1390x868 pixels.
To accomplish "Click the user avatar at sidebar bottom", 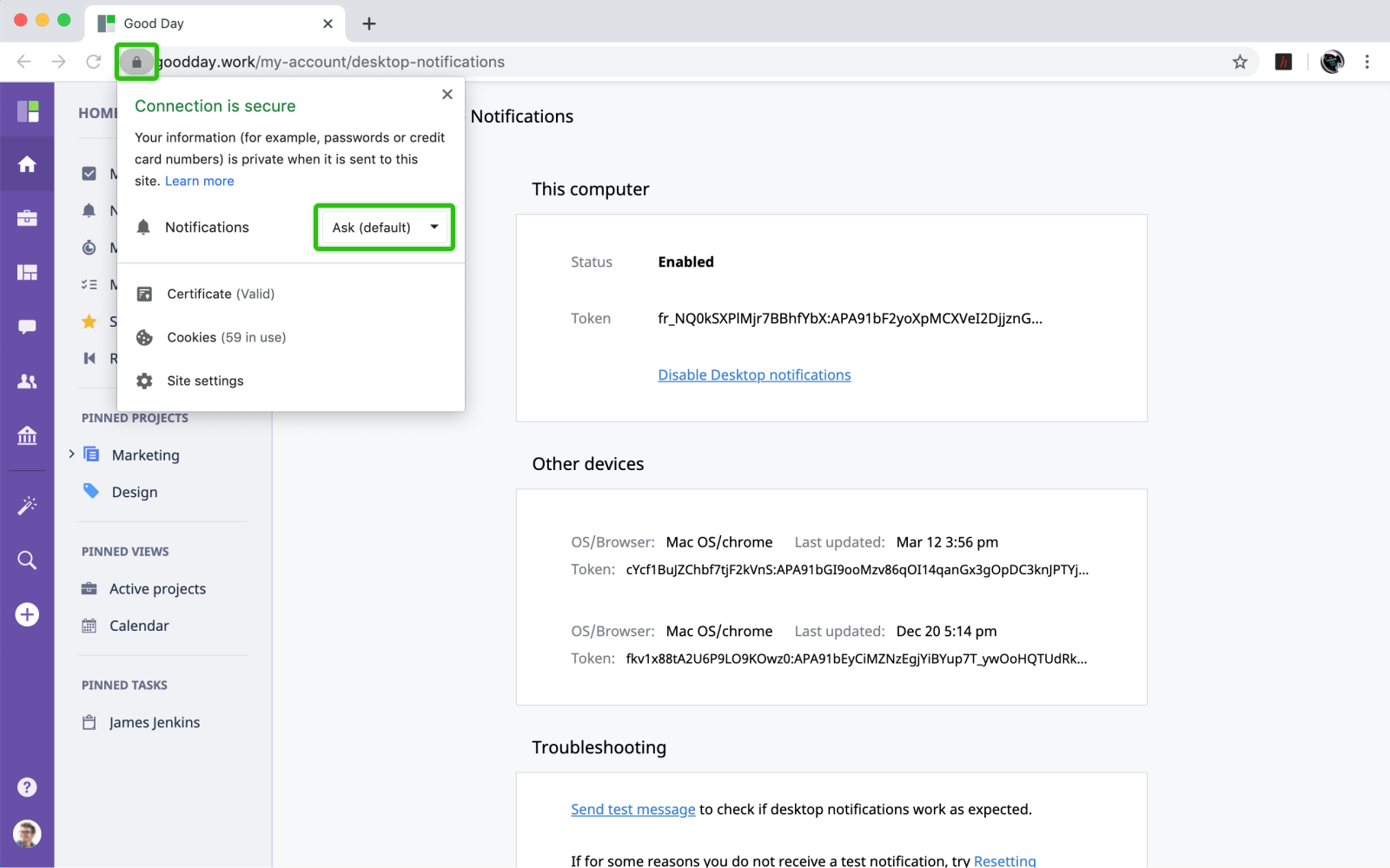I will (27, 834).
